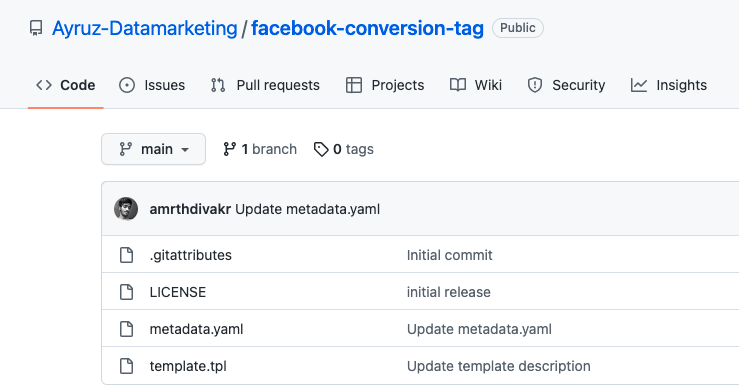Open the facebook-conversion-tag repository link
The width and height of the screenshot is (739, 387).
click(367, 28)
